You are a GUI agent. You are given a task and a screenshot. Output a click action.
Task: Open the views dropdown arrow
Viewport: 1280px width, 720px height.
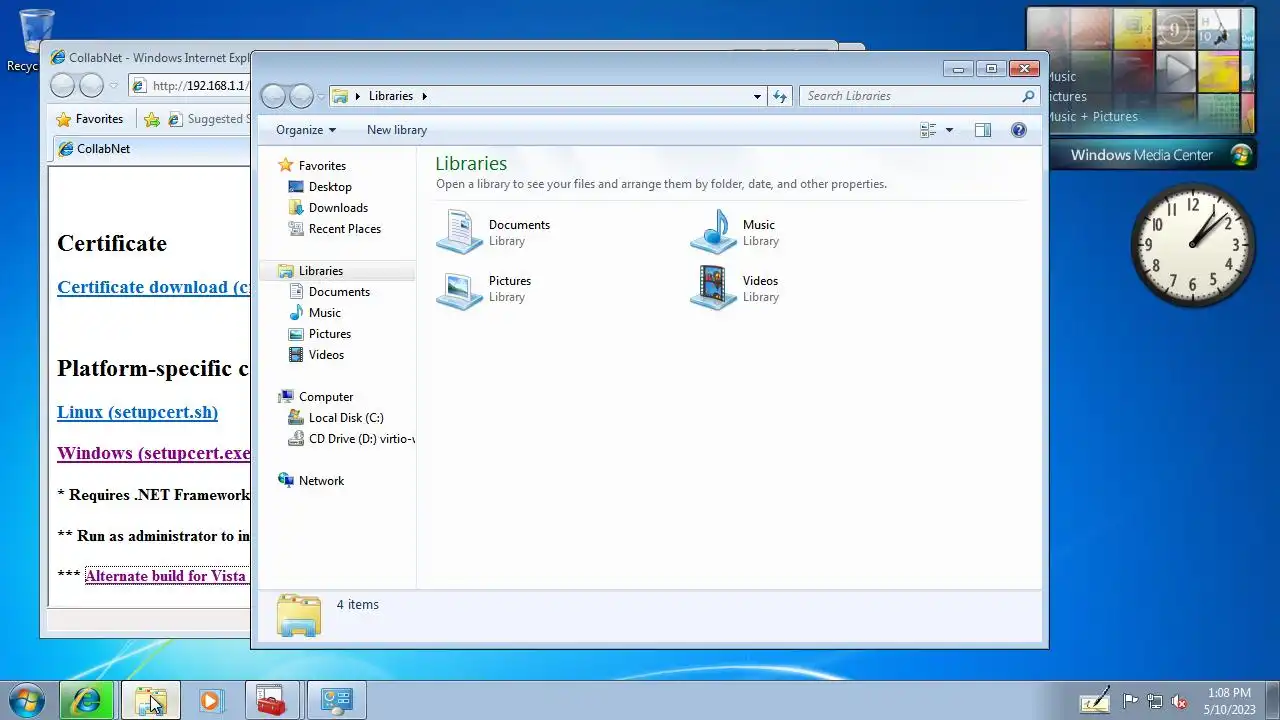[x=949, y=130]
